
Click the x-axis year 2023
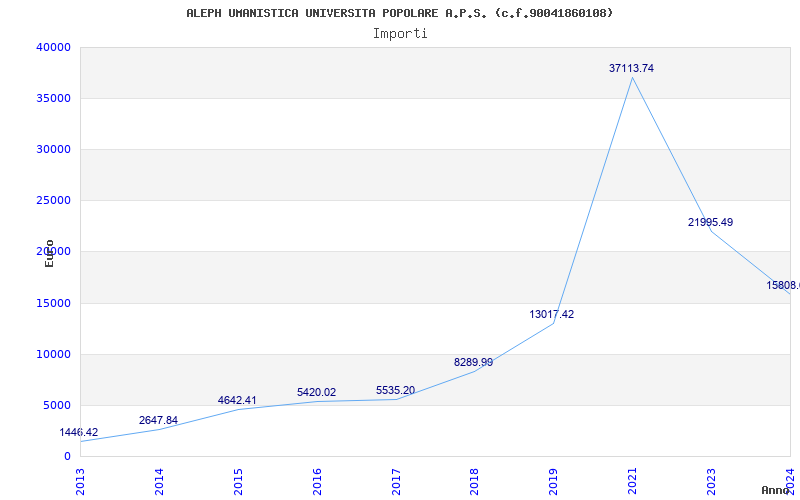tap(711, 482)
